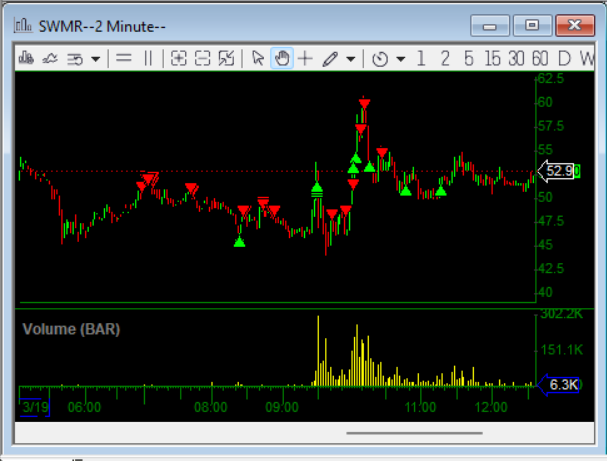Click the horizontal scrollbar thumb
The image size is (607, 461).
(x=415, y=433)
